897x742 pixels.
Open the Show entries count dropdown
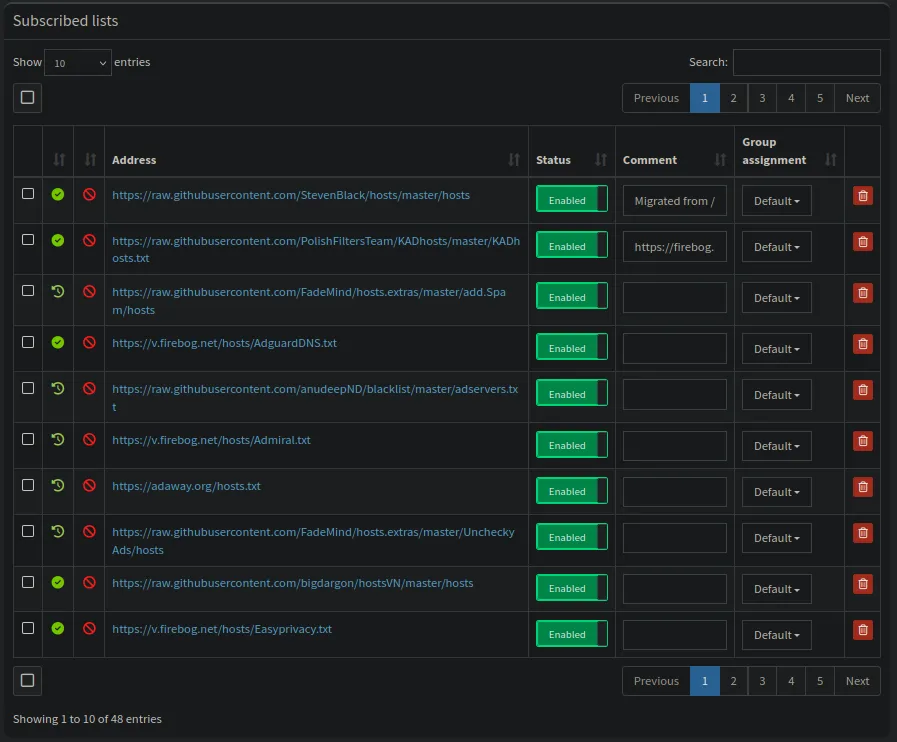pyautogui.click(x=78, y=62)
